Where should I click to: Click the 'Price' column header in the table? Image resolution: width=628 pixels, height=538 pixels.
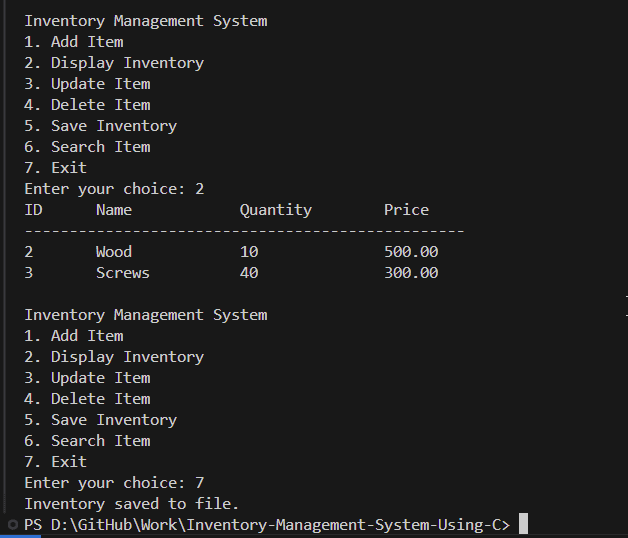coord(406,210)
